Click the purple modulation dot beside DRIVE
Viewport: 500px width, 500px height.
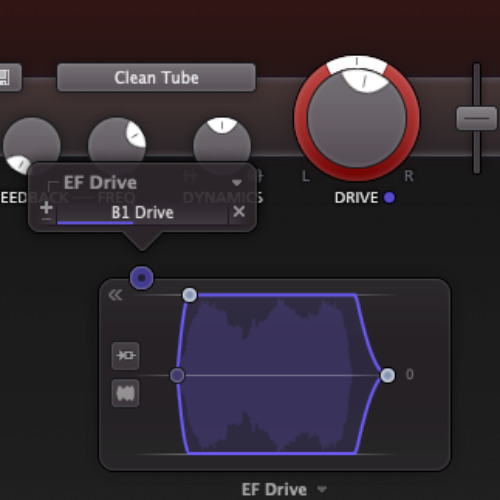[x=389, y=198]
